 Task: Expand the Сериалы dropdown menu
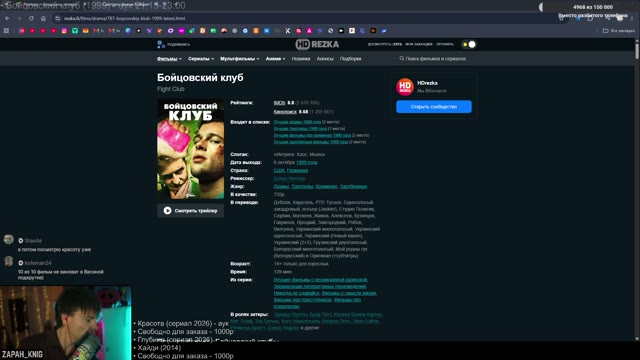tap(201, 59)
